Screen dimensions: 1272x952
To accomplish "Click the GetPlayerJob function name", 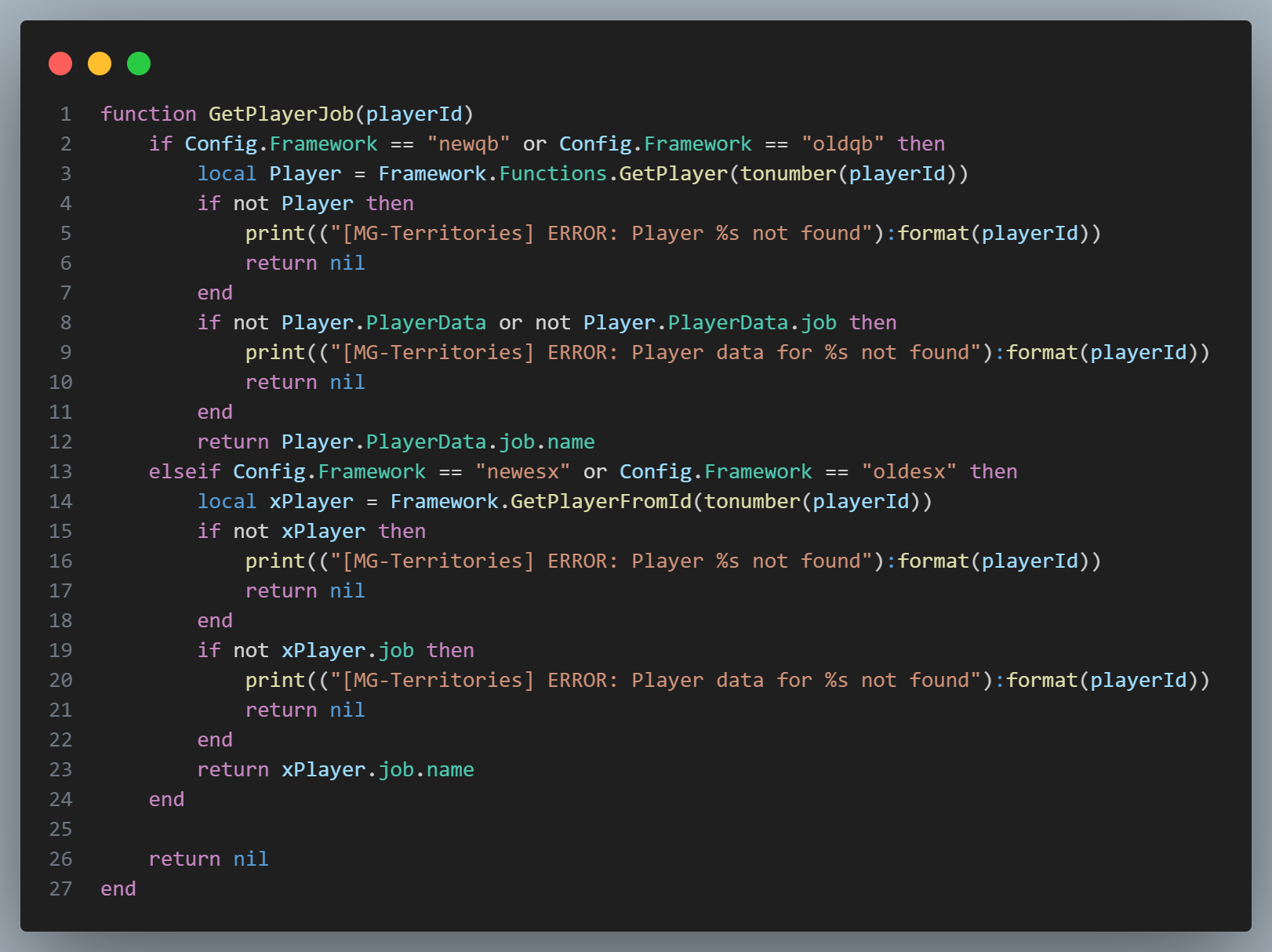I will point(281,114).
